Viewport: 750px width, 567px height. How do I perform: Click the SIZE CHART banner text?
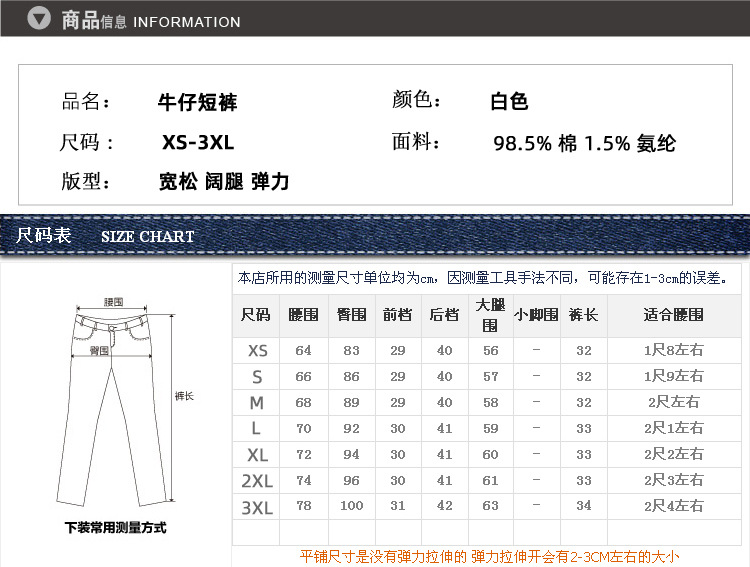[x=147, y=236]
